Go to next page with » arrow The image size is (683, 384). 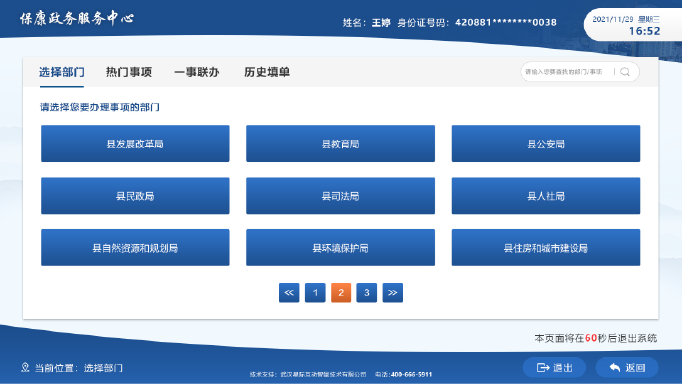[x=392, y=293]
